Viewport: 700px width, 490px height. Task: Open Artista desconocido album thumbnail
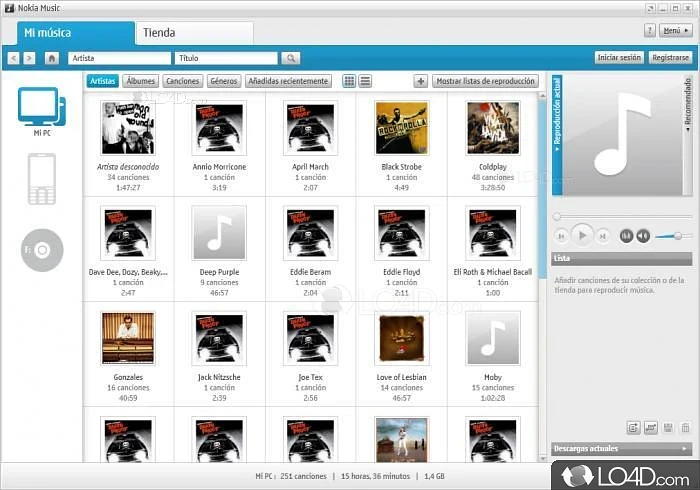(128, 128)
